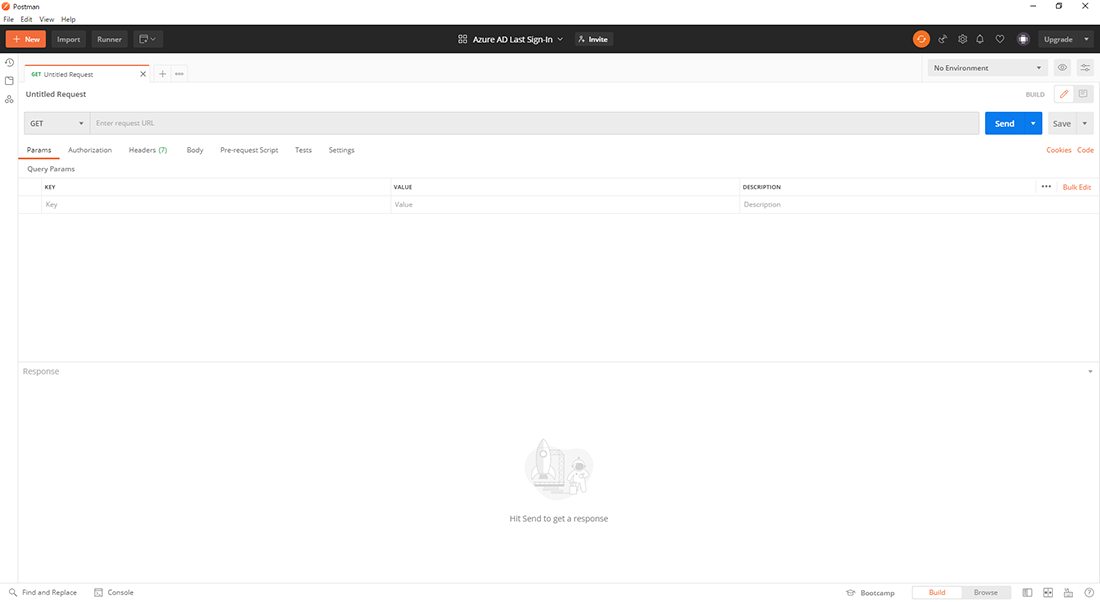1100x602 pixels.
Task: Click the query param Value field
Action: point(565,205)
